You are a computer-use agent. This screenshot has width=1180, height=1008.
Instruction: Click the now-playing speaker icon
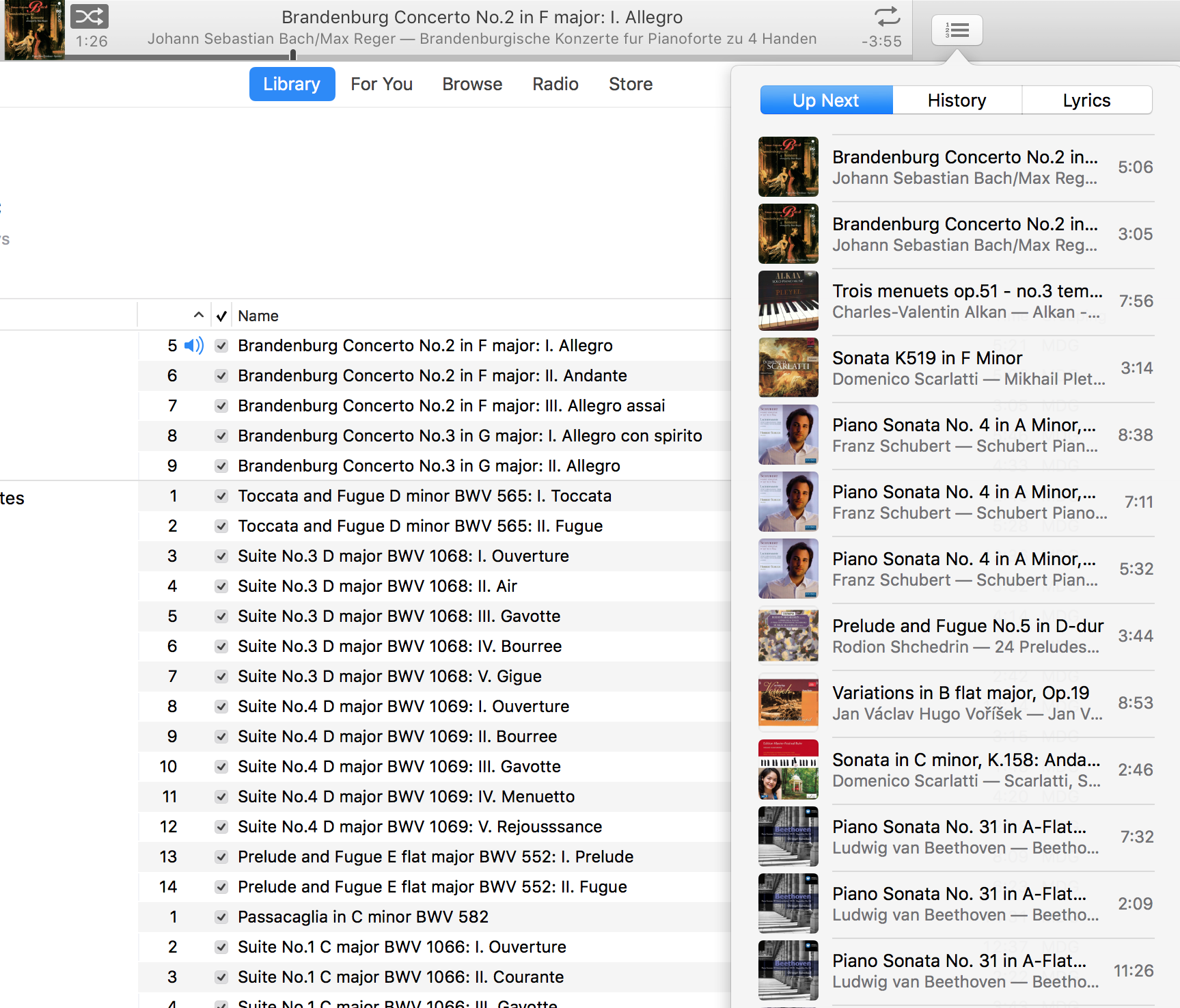click(x=194, y=345)
